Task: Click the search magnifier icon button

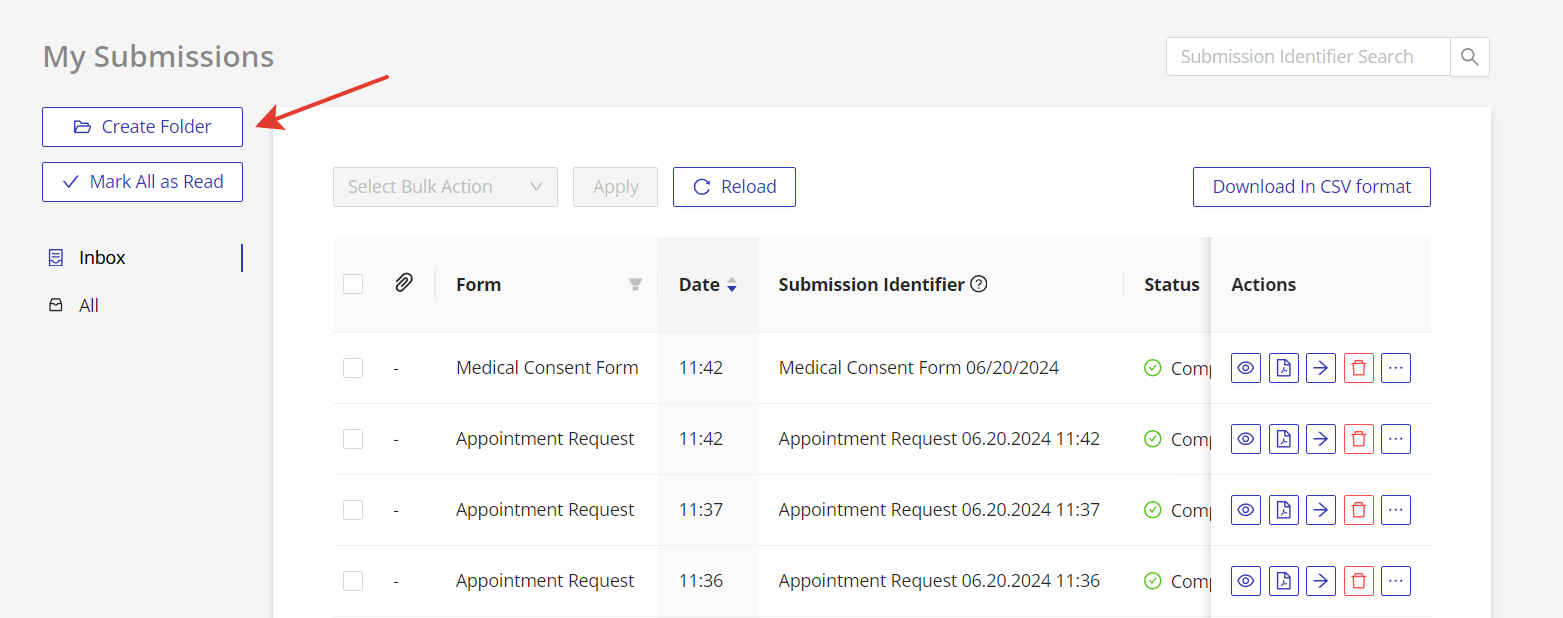Action: click(x=1469, y=57)
